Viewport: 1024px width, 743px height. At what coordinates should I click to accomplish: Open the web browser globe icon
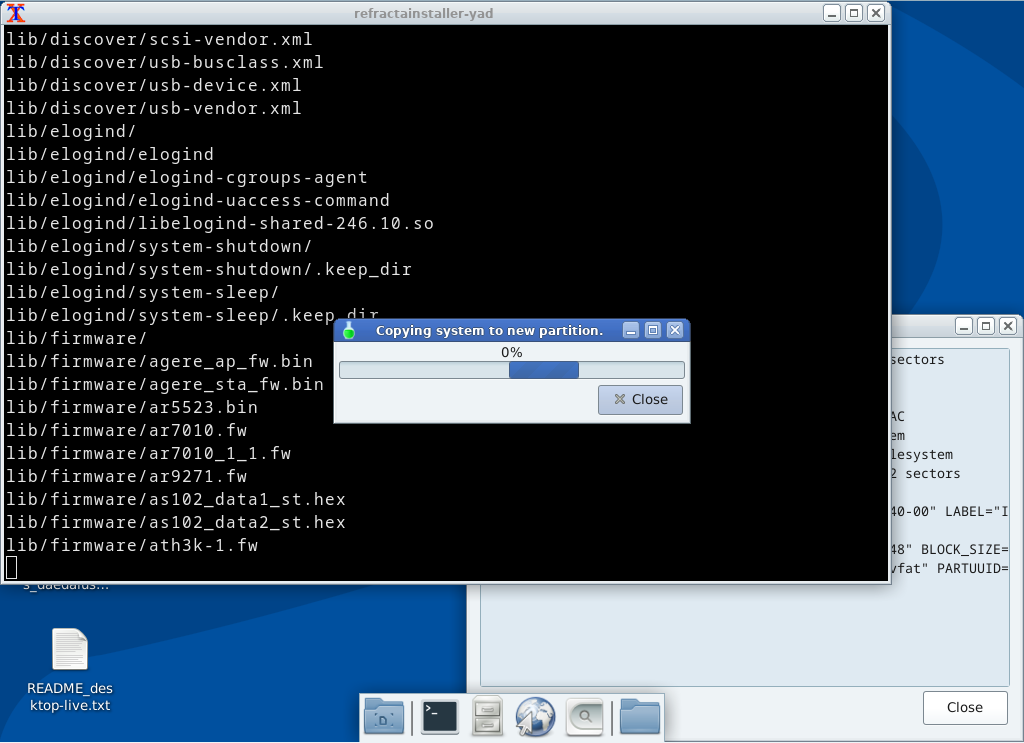(x=535, y=716)
